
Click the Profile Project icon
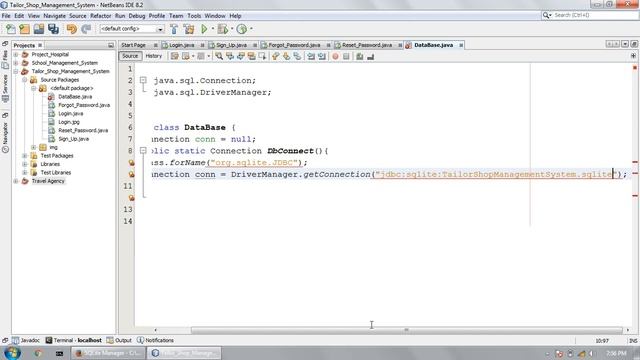[242, 29]
